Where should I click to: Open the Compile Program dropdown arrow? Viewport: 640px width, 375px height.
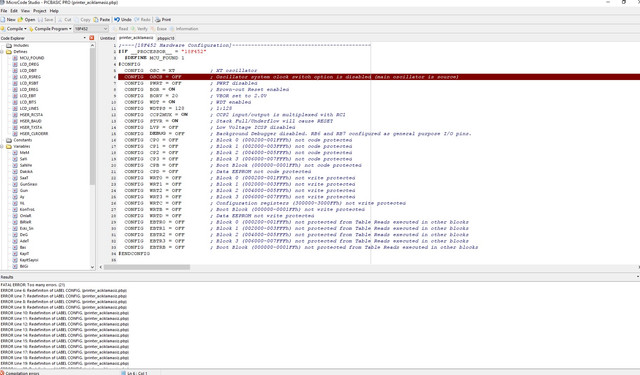pos(70,29)
